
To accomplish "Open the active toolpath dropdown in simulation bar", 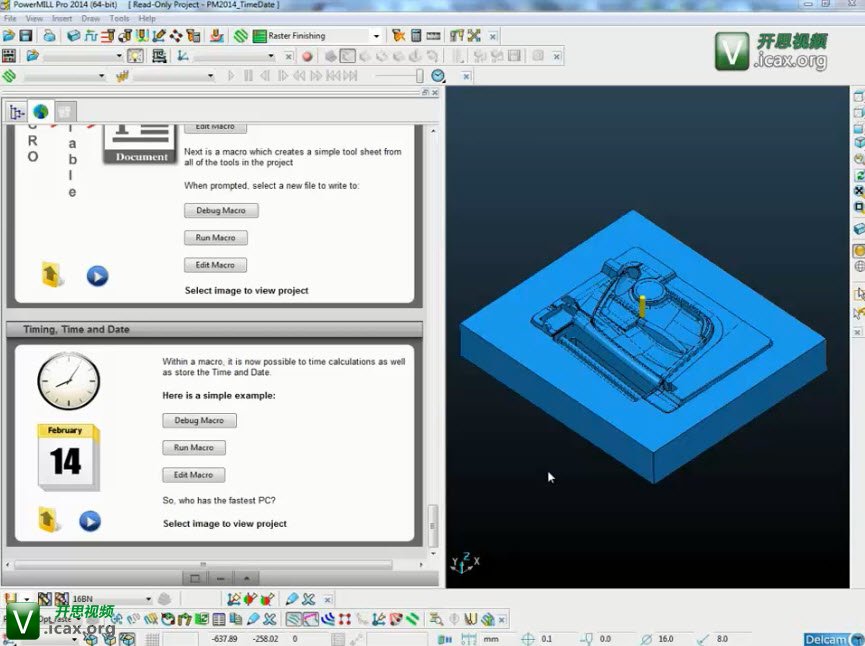I will [x=101, y=76].
